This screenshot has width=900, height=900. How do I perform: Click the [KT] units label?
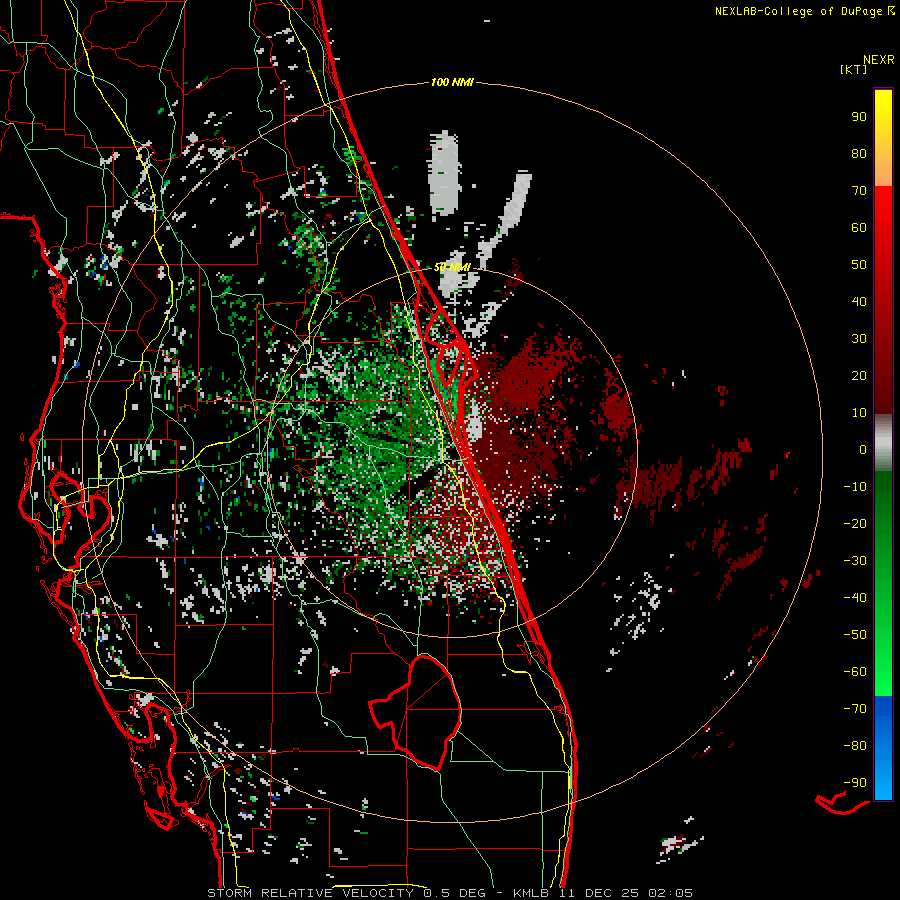pyautogui.click(x=854, y=69)
